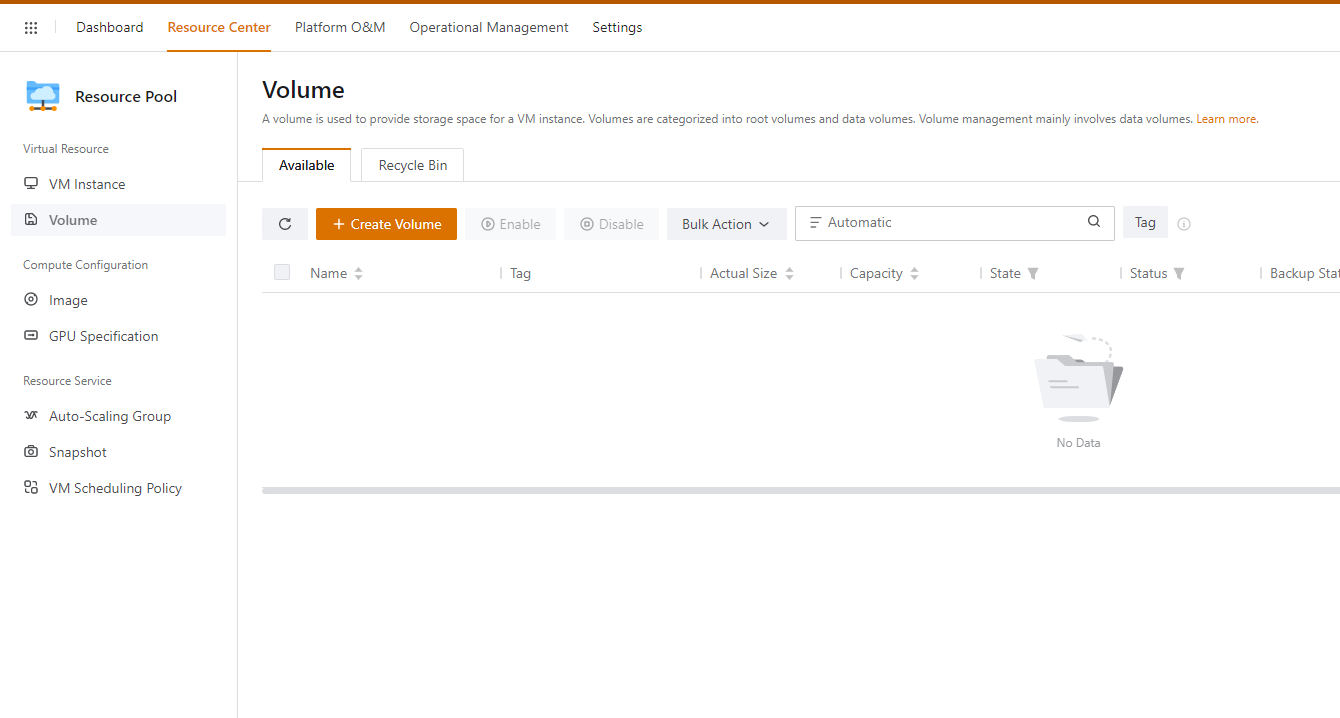The image size is (1340, 718).
Task: Click the search magnifier icon
Action: pos(1094,222)
